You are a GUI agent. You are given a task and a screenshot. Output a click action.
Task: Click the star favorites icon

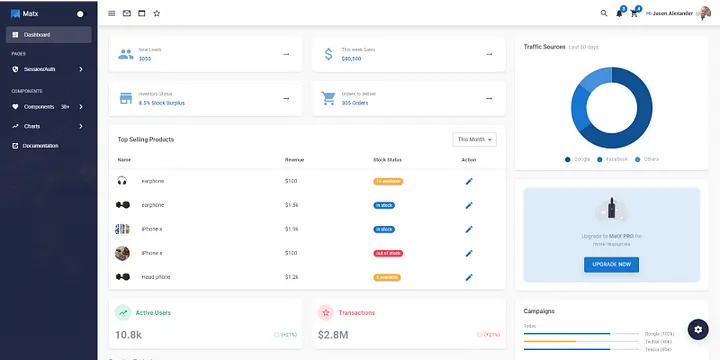[157, 13]
